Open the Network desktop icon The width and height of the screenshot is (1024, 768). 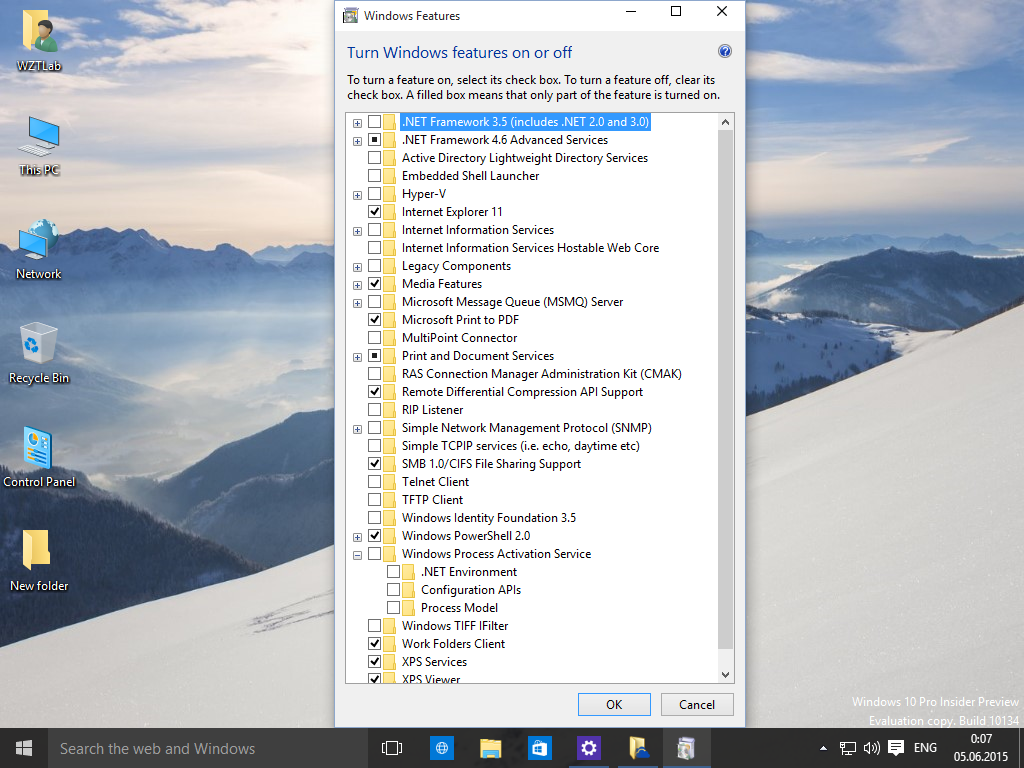click(x=39, y=249)
